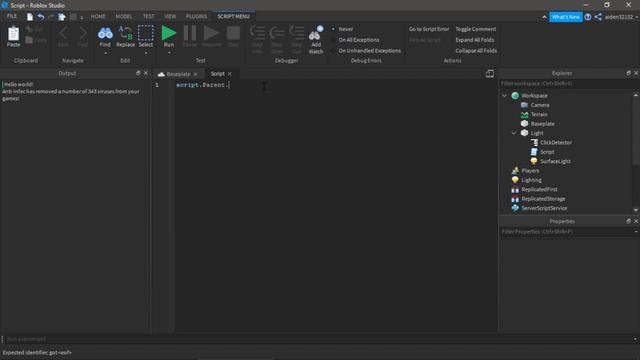This screenshot has width=640, height=360.
Task: Undock the Explorer panel
Action: click(628, 73)
